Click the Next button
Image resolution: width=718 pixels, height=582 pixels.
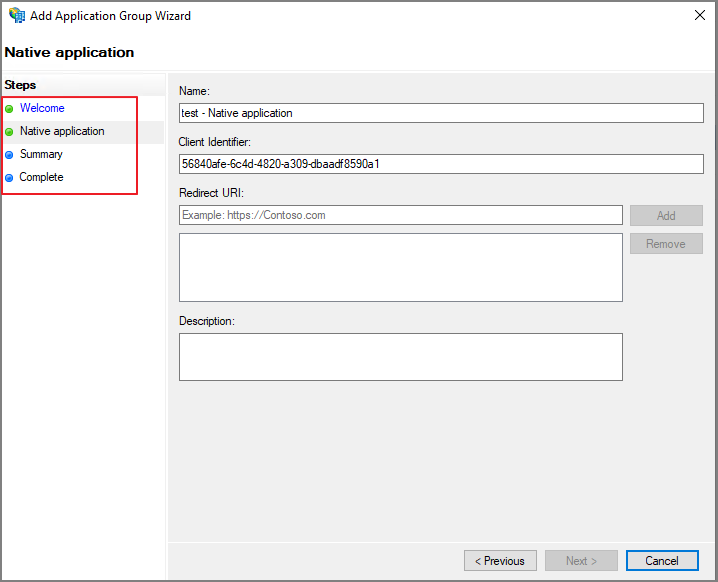tap(581, 560)
